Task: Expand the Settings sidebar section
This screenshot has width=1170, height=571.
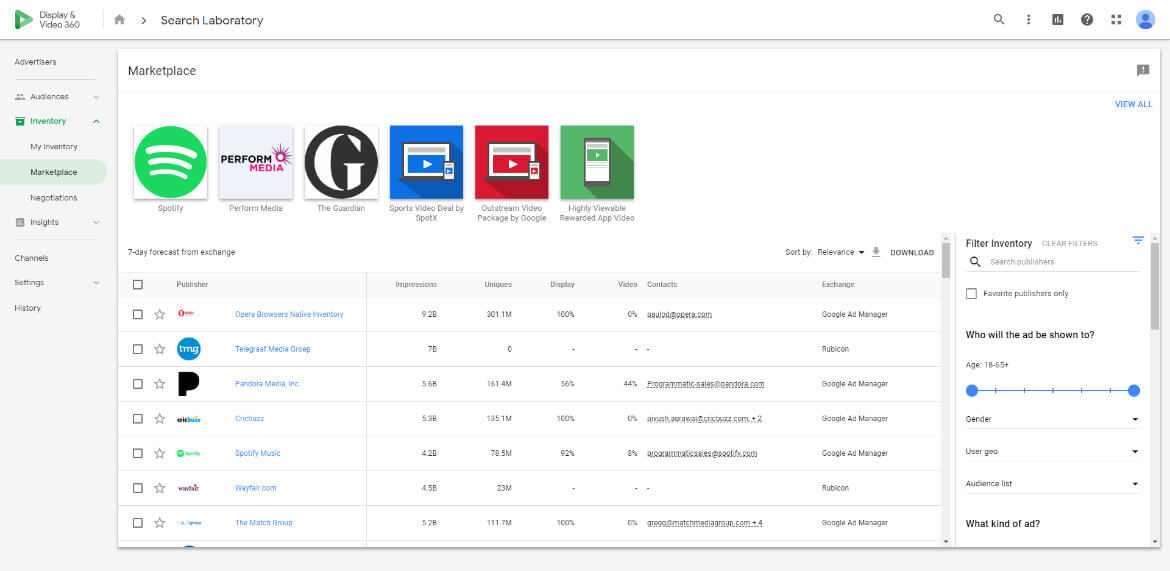Action: [96, 283]
